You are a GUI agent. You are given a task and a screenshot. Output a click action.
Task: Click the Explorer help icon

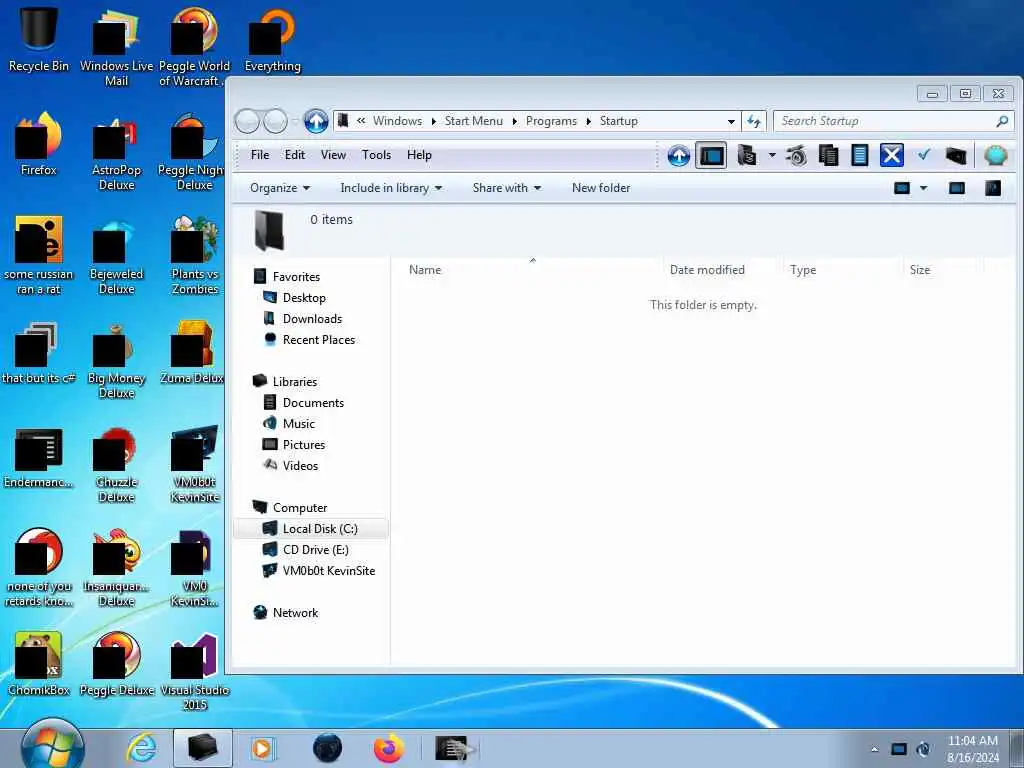coord(993,188)
